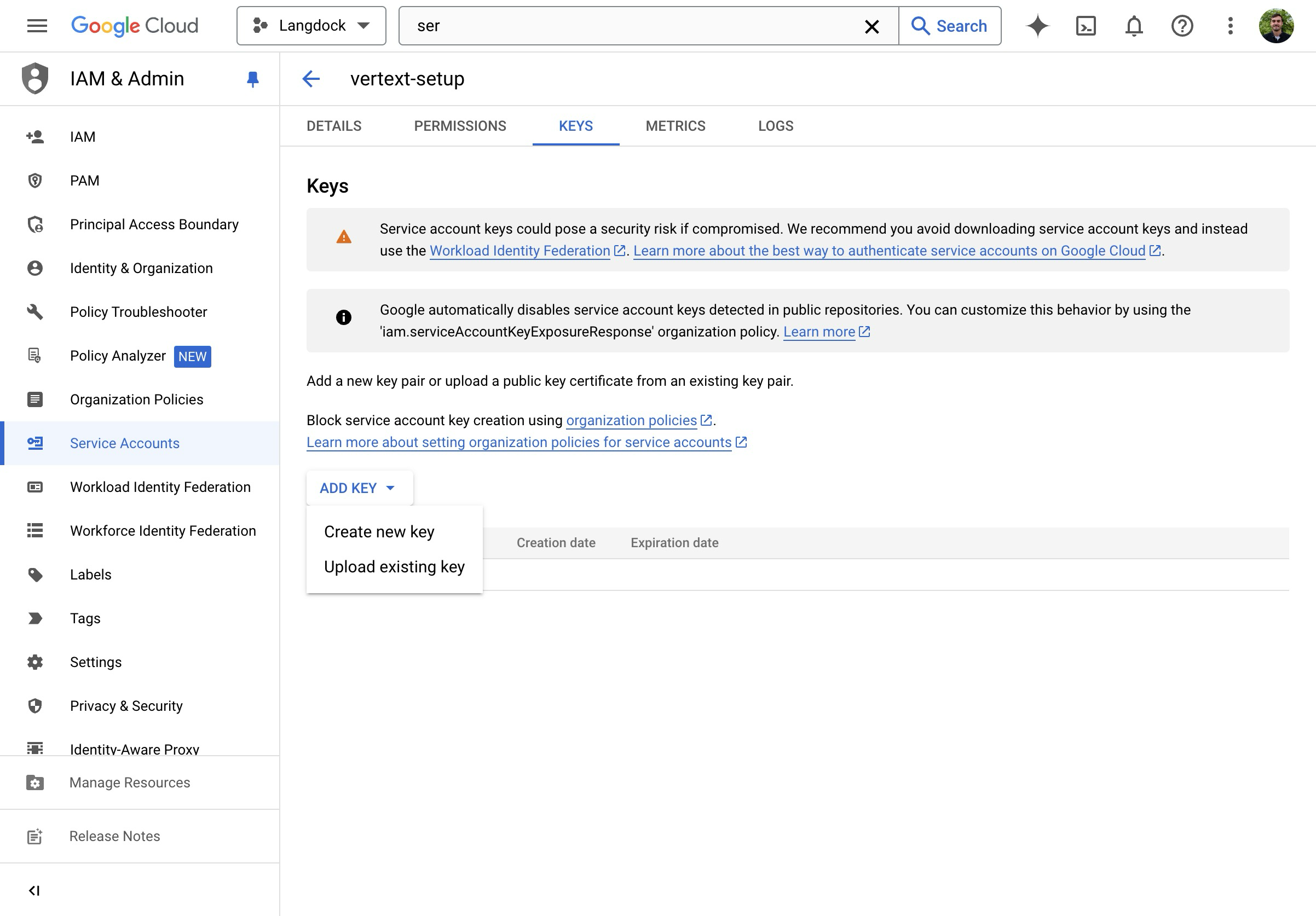Switch to the DETAILS tab
The width and height of the screenshot is (1316, 916).
(334, 126)
